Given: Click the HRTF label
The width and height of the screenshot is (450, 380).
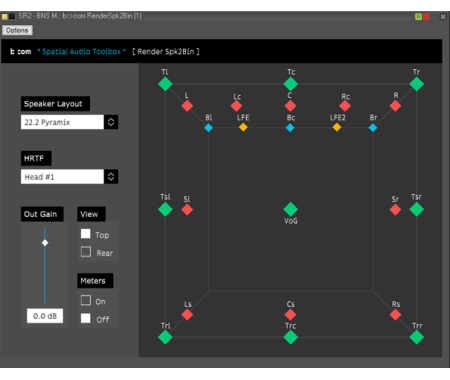Looking at the screenshot, I should click(36, 158).
